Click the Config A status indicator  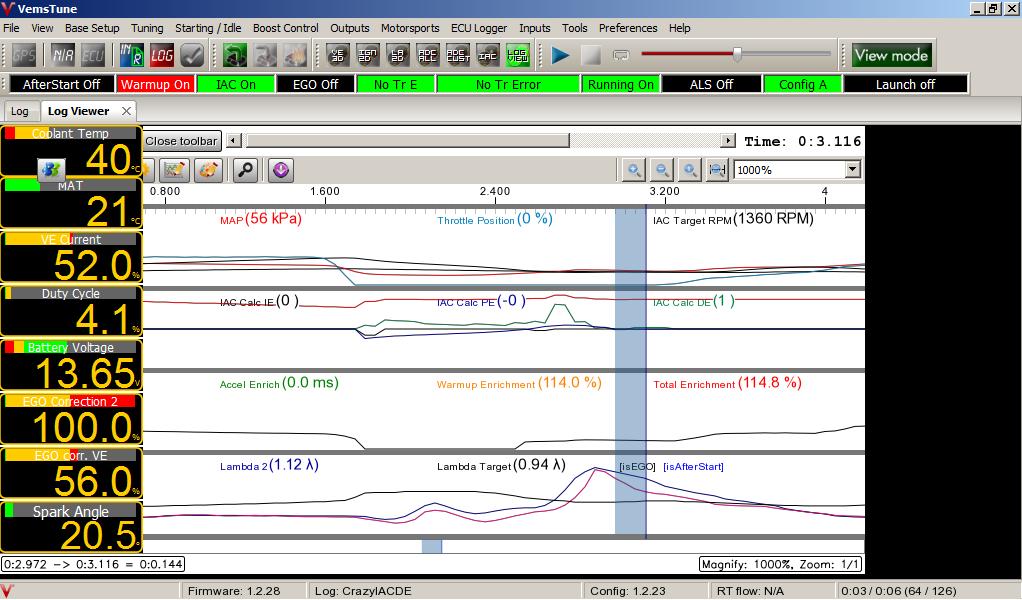(802, 84)
